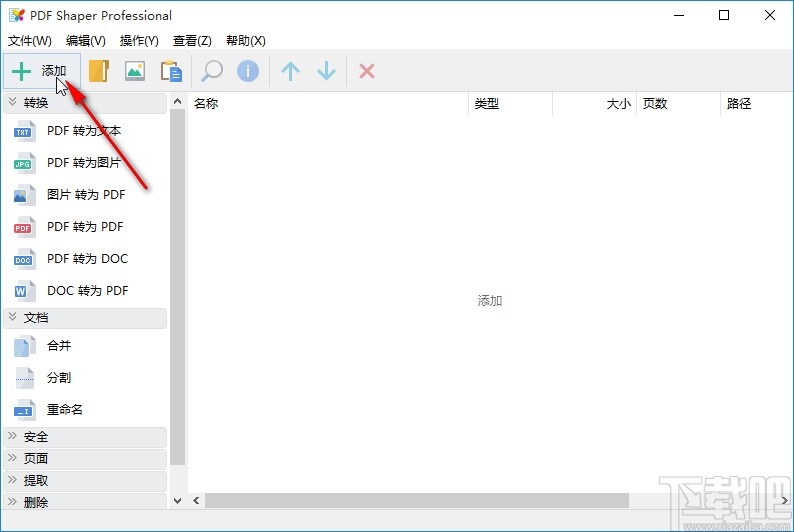Click the add image toolbar icon
Screen dimensions: 794x532
click(x=135, y=71)
